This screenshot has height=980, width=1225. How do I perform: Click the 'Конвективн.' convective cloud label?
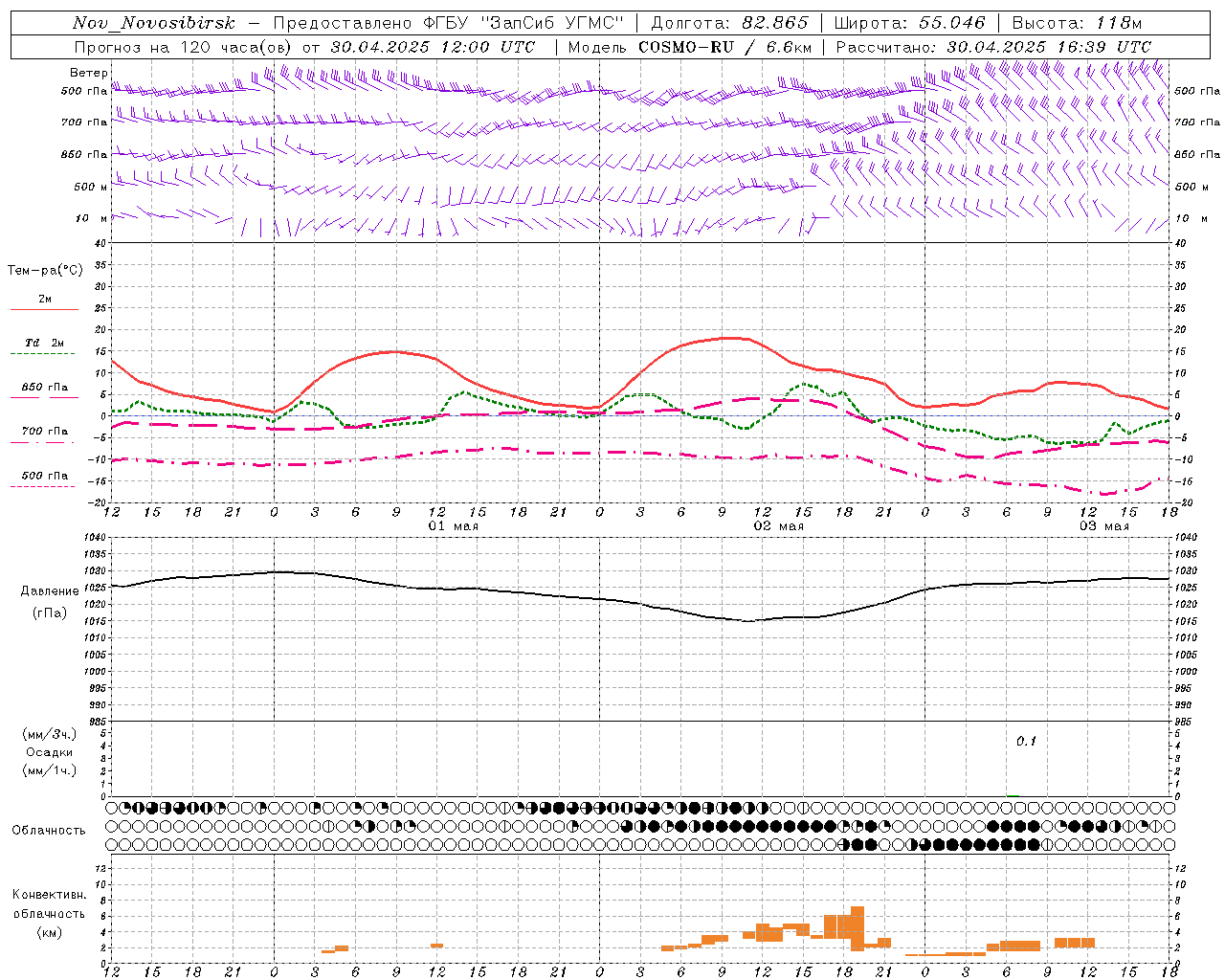pyautogui.click(x=49, y=895)
